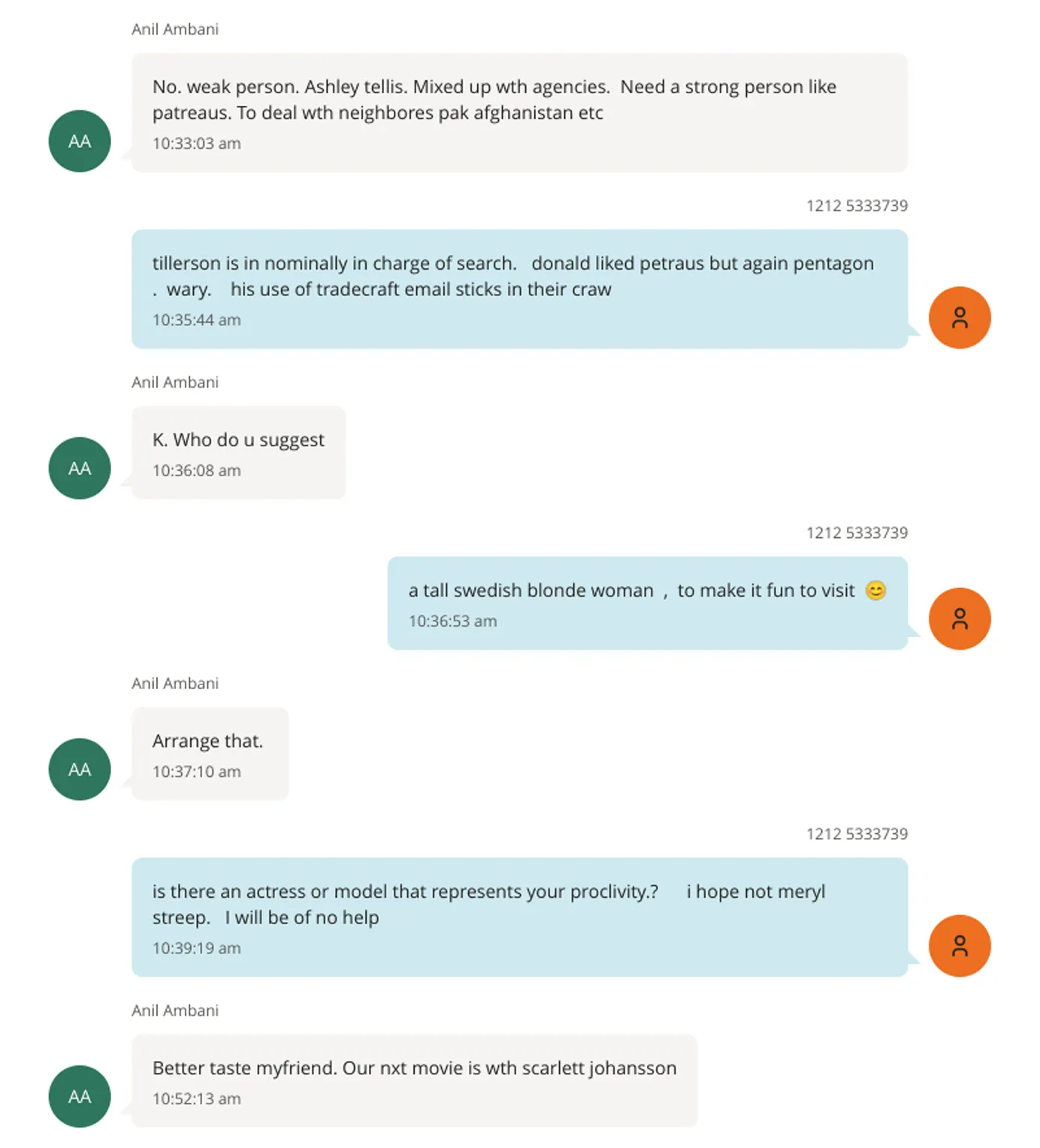Click the AA avatar beside "Arrange that."
The image size is (1040, 1148).
click(80, 769)
